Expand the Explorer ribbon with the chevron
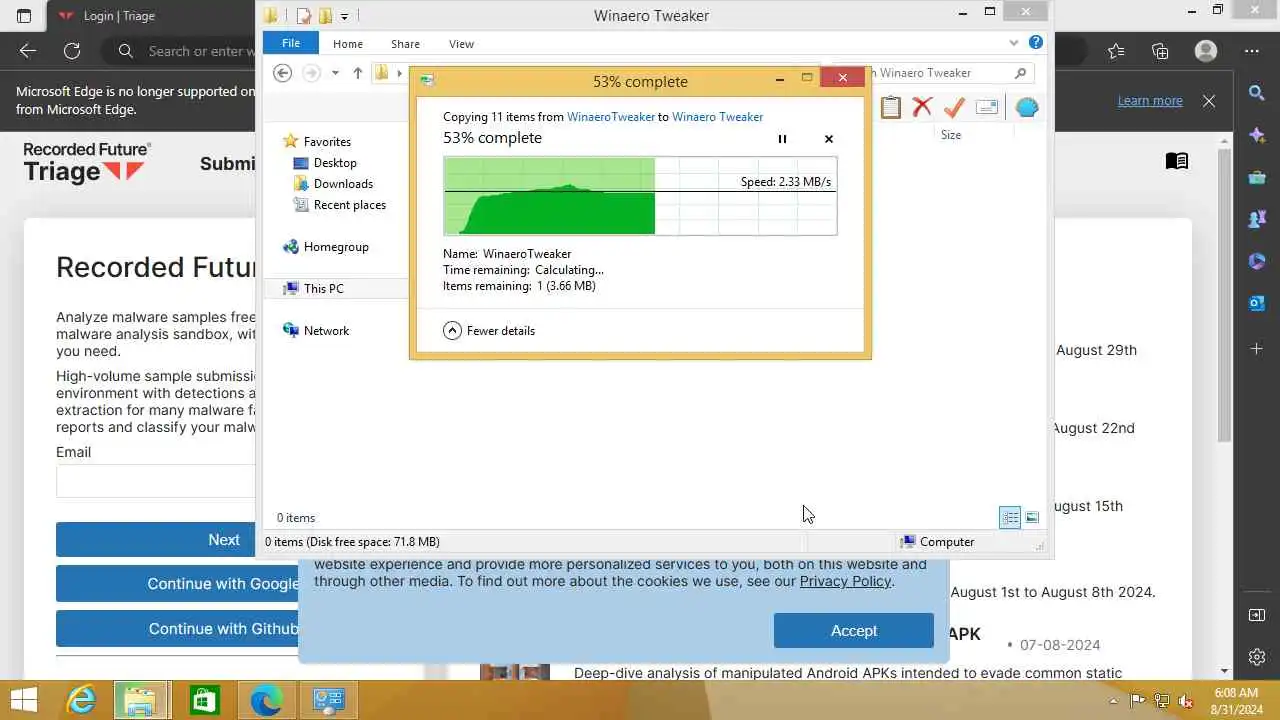This screenshot has height=720, width=1280. coord(1014,43)
